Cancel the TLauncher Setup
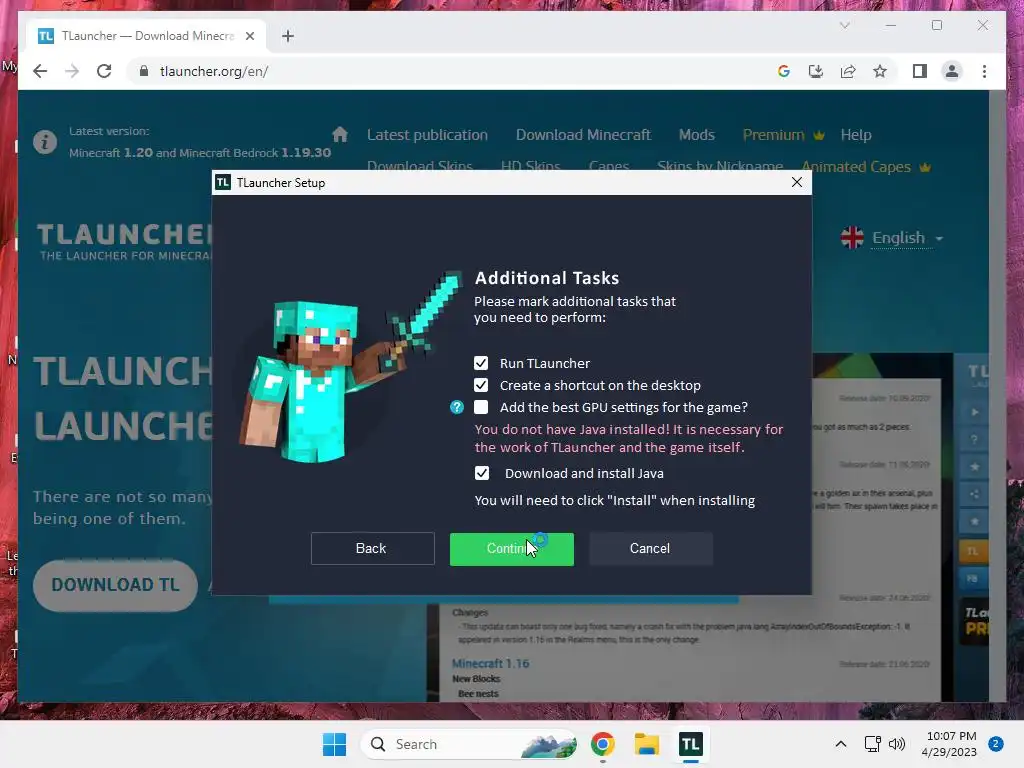 [650, 549]
